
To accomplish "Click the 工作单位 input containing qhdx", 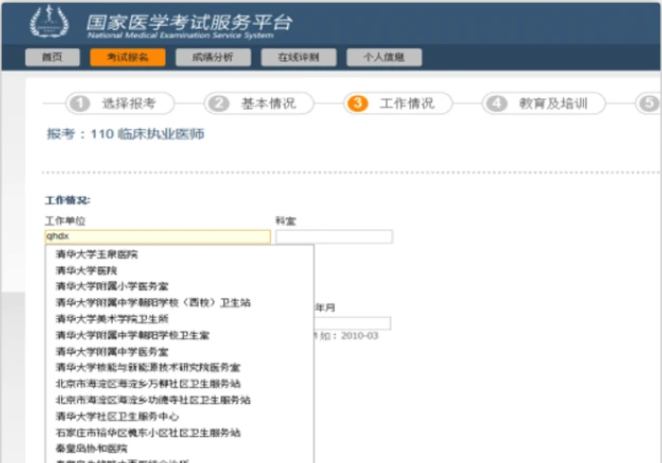I will (157, 236).
